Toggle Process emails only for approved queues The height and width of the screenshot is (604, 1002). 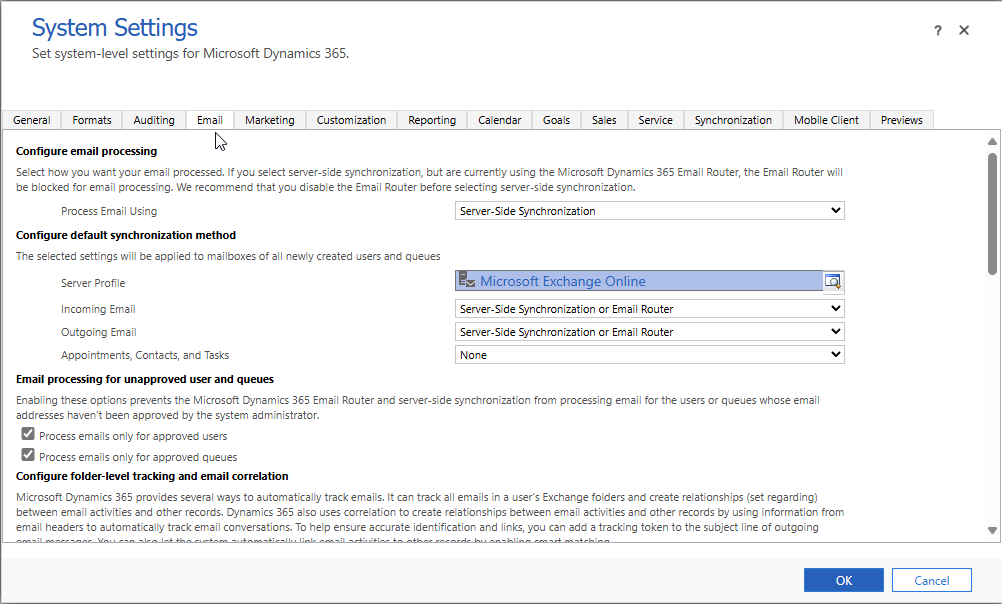click(x=27, y=455)
